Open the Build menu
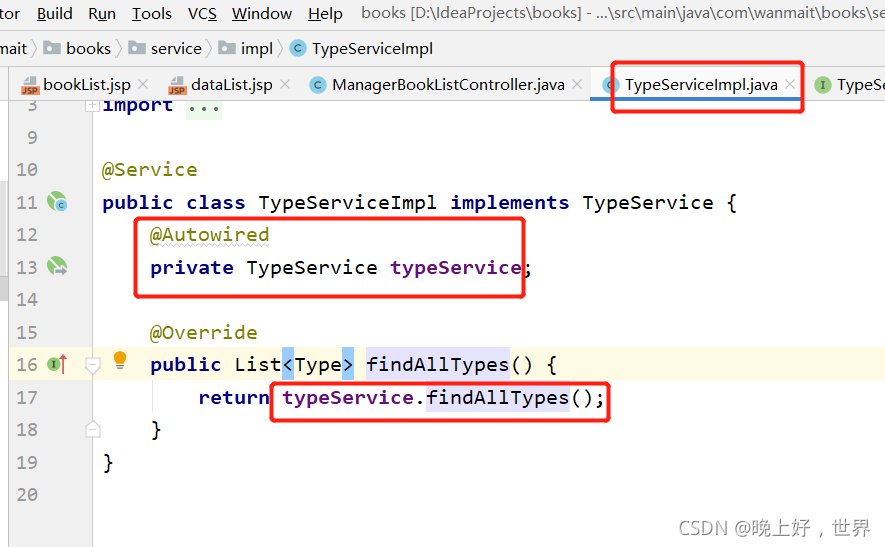 coord(54,14)
